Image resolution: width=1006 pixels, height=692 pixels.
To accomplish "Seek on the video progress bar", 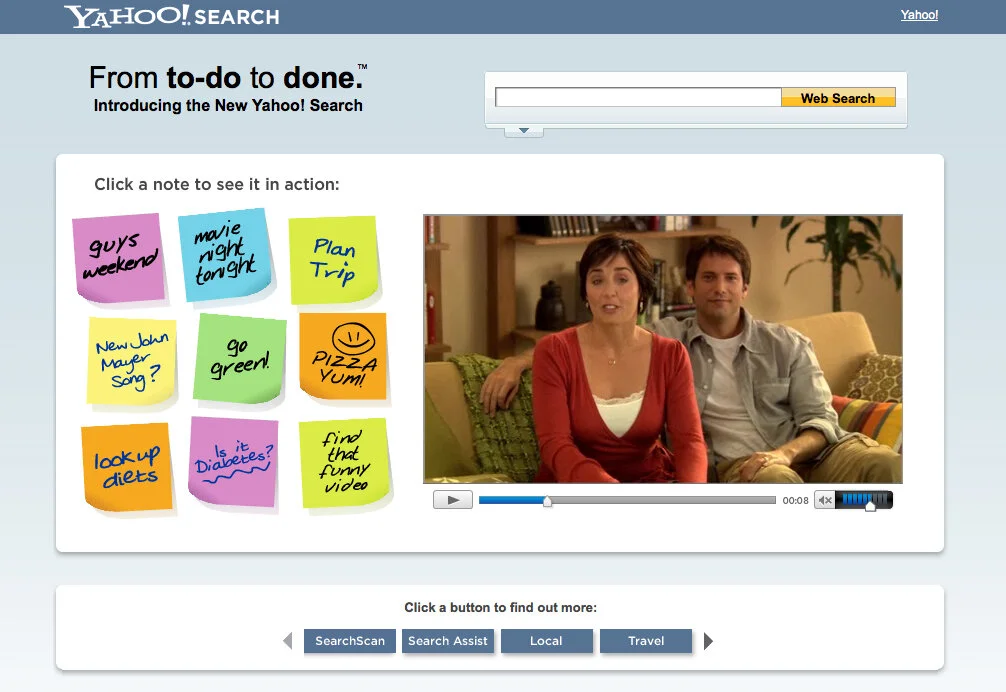I will click(x=627, y=500).
